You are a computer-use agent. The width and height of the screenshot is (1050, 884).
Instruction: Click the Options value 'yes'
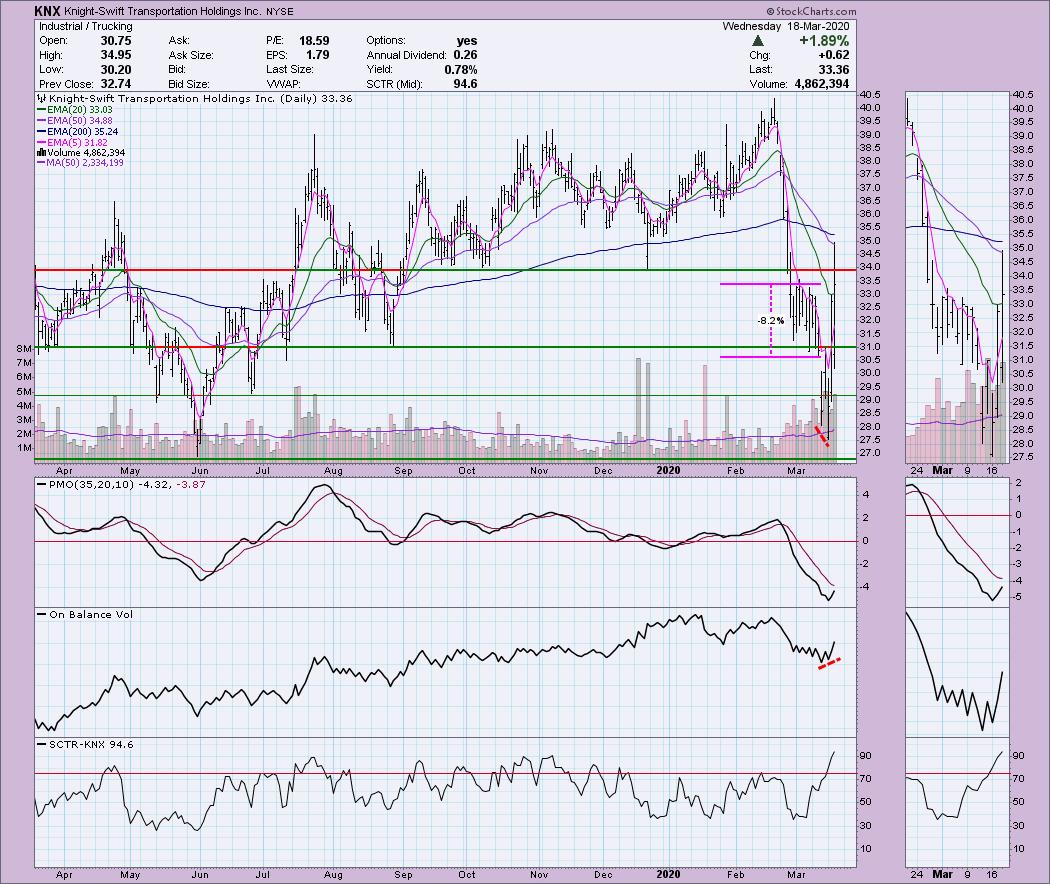[467, 40]
